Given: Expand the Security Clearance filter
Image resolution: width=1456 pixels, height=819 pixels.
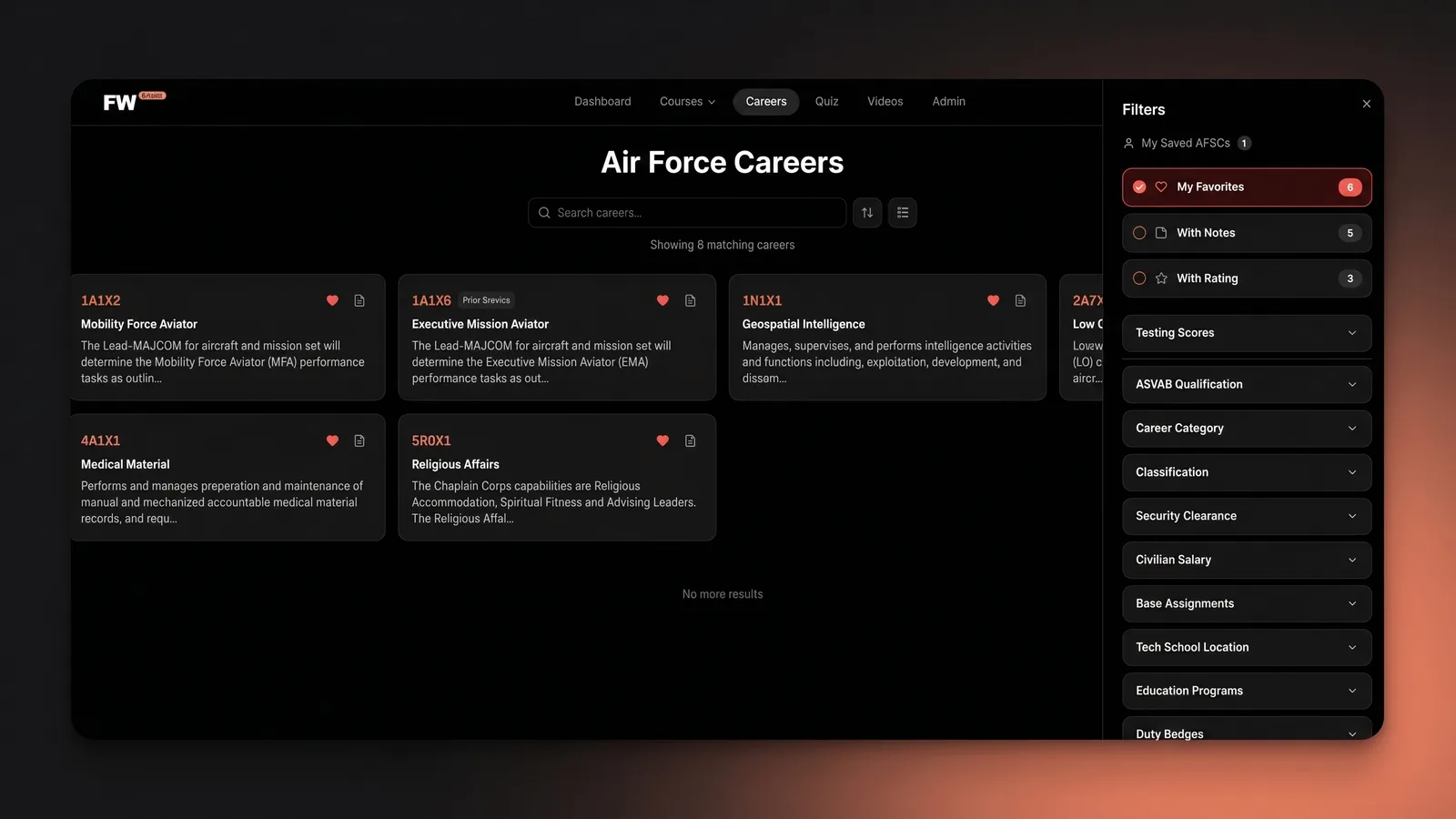Looking at the screenshot, I should (x=1247, y=516).
